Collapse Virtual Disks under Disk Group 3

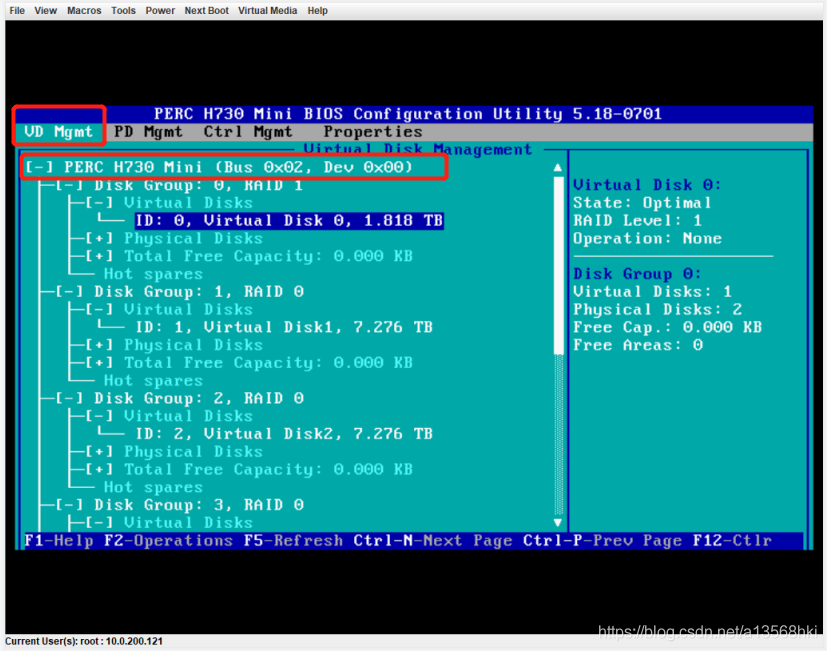point(99,523)
